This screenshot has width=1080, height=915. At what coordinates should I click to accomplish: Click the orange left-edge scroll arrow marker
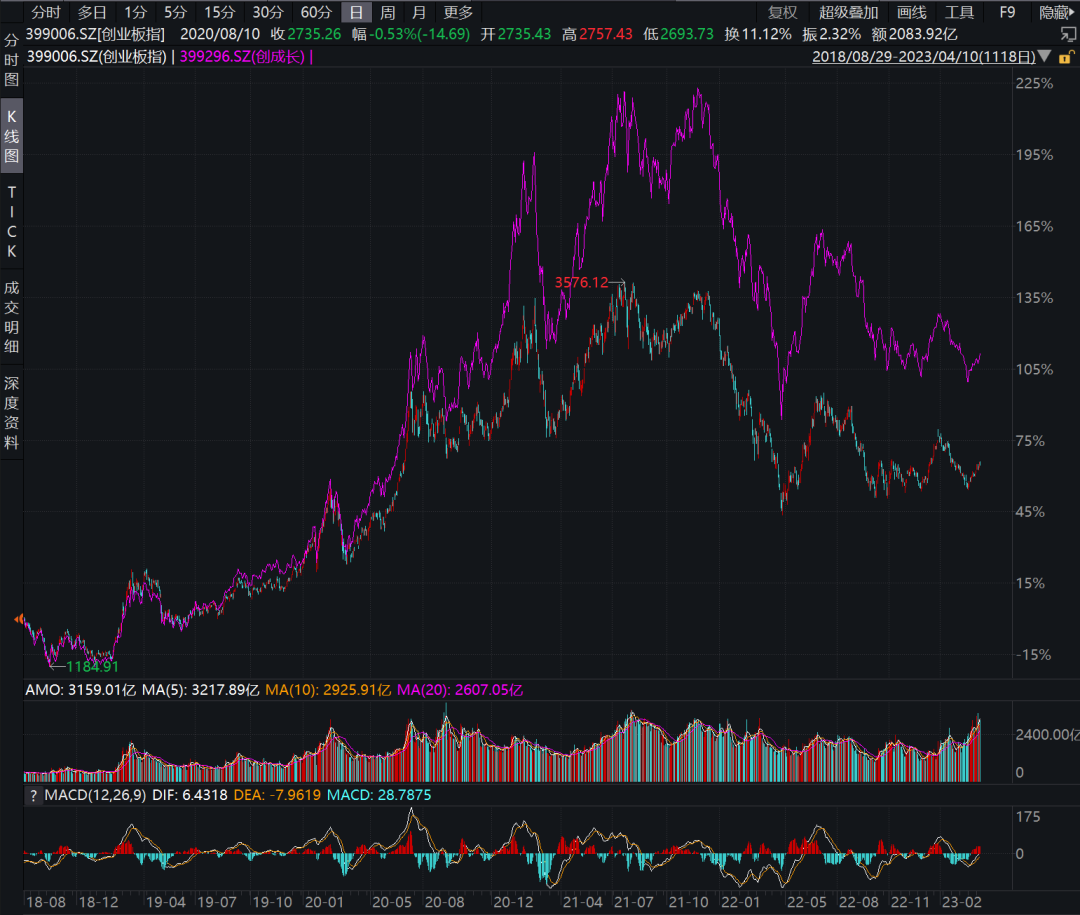point(19,619)
